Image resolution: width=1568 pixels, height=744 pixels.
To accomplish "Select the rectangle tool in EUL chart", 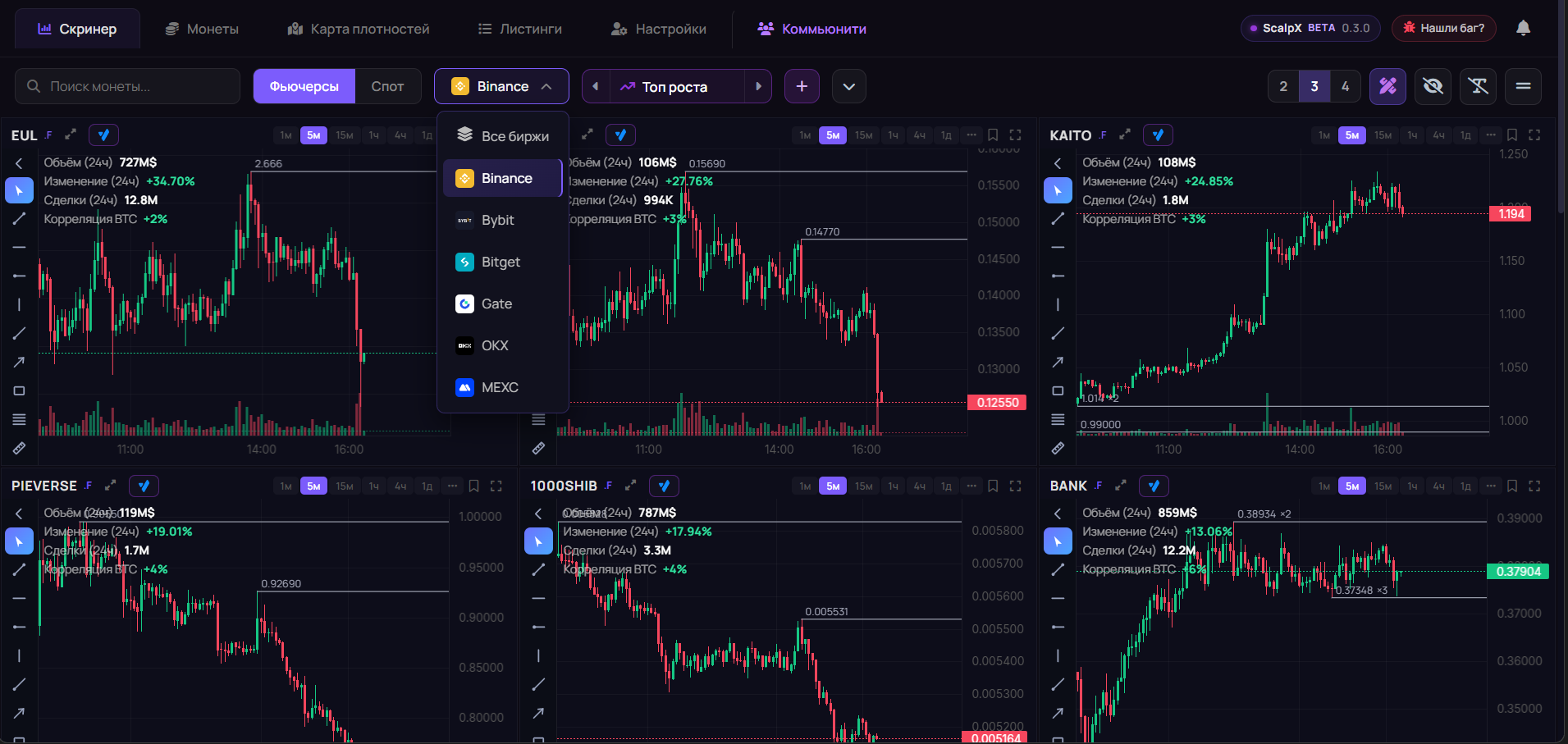I will 19,390.
